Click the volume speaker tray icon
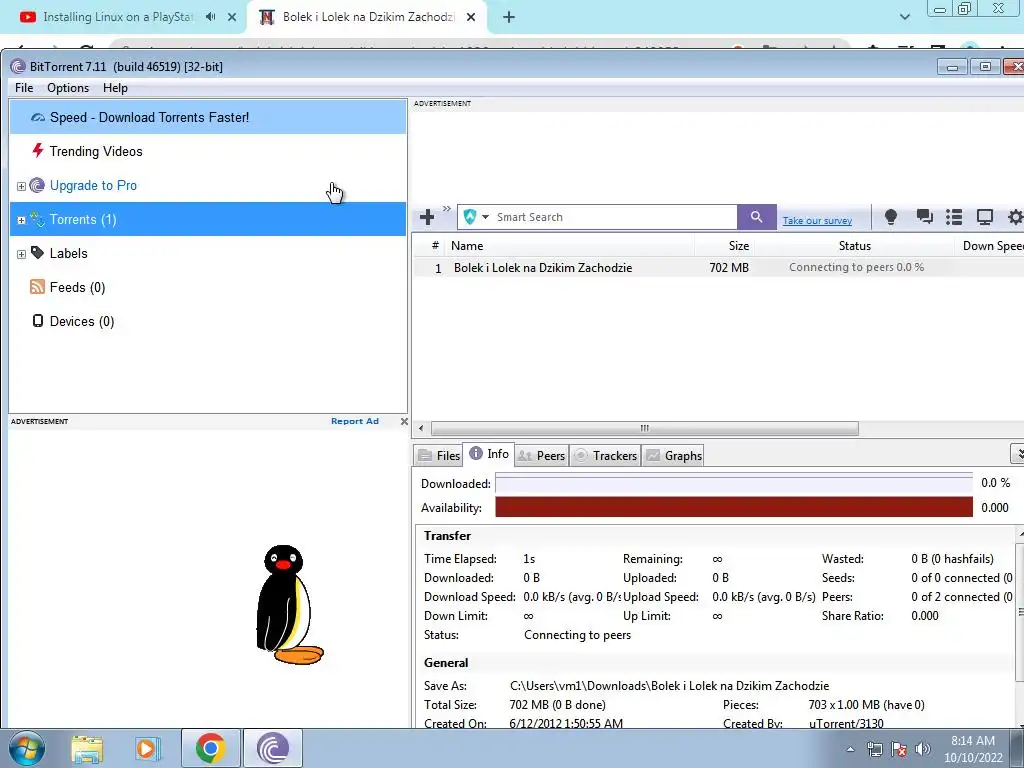This screenshot has height=768, width=1024. coord(923,749)
